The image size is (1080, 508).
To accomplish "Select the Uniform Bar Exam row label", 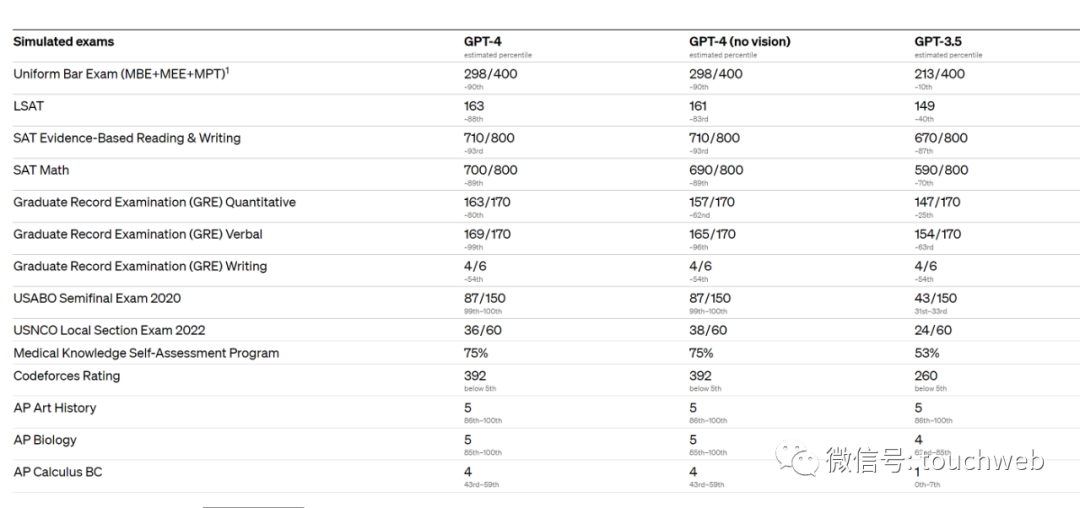I will 118,74.
